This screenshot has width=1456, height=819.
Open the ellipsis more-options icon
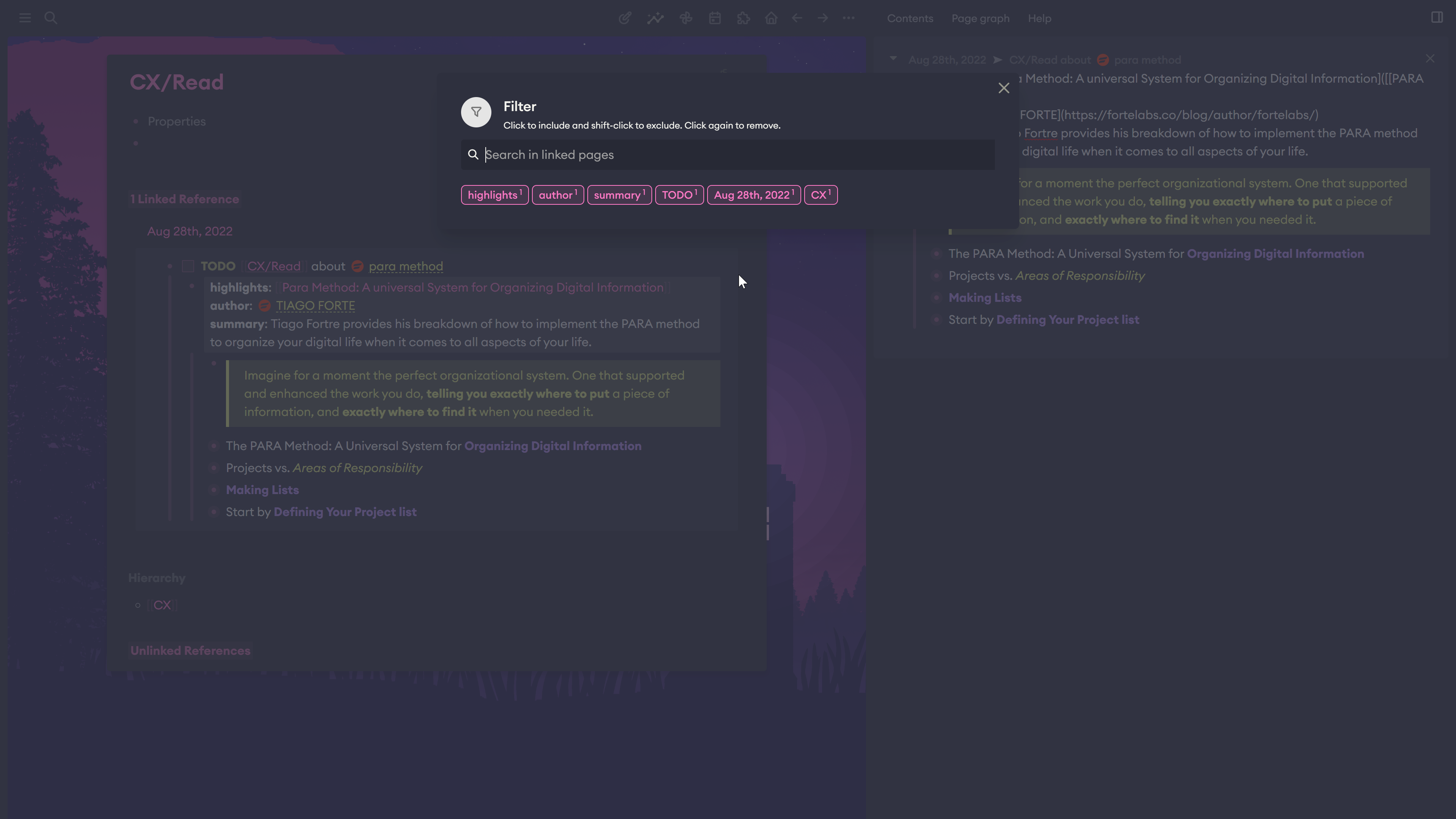[x=849, y=17]
